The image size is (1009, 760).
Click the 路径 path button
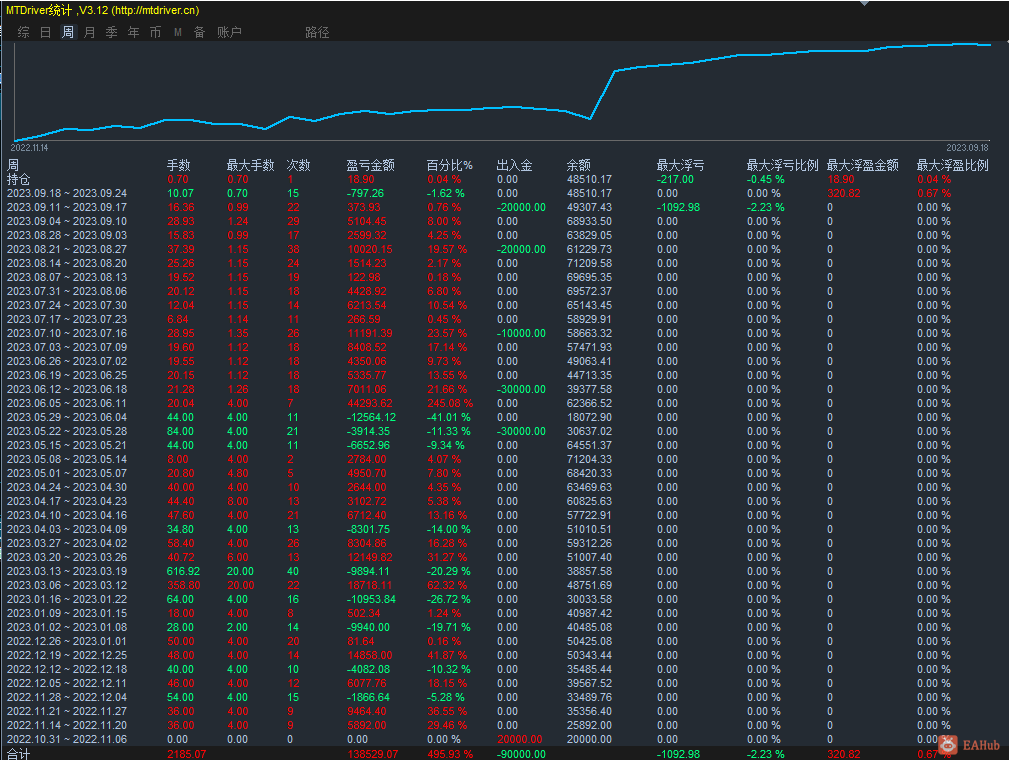317,32
